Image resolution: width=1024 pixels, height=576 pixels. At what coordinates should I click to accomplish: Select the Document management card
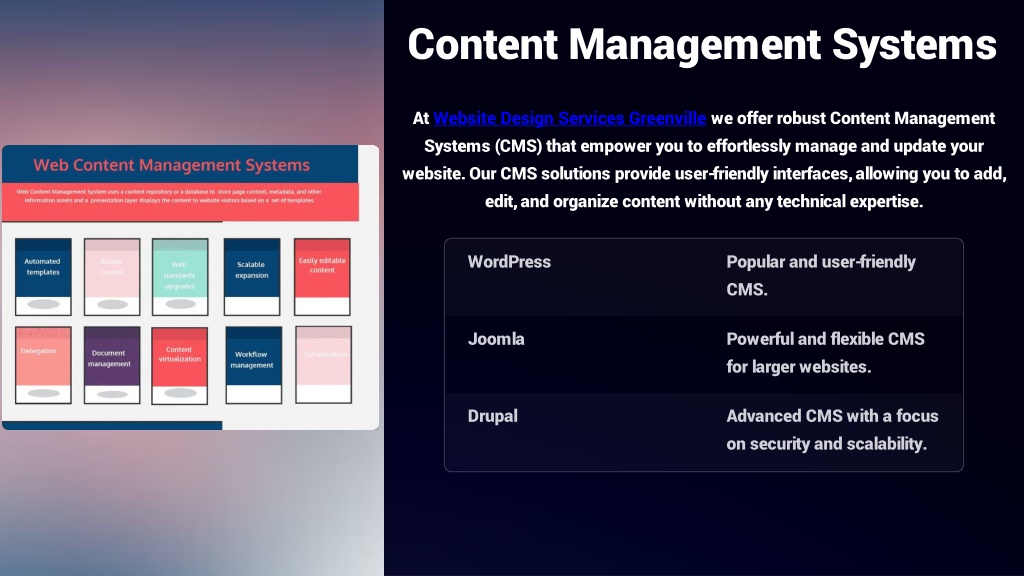[112, 366]
